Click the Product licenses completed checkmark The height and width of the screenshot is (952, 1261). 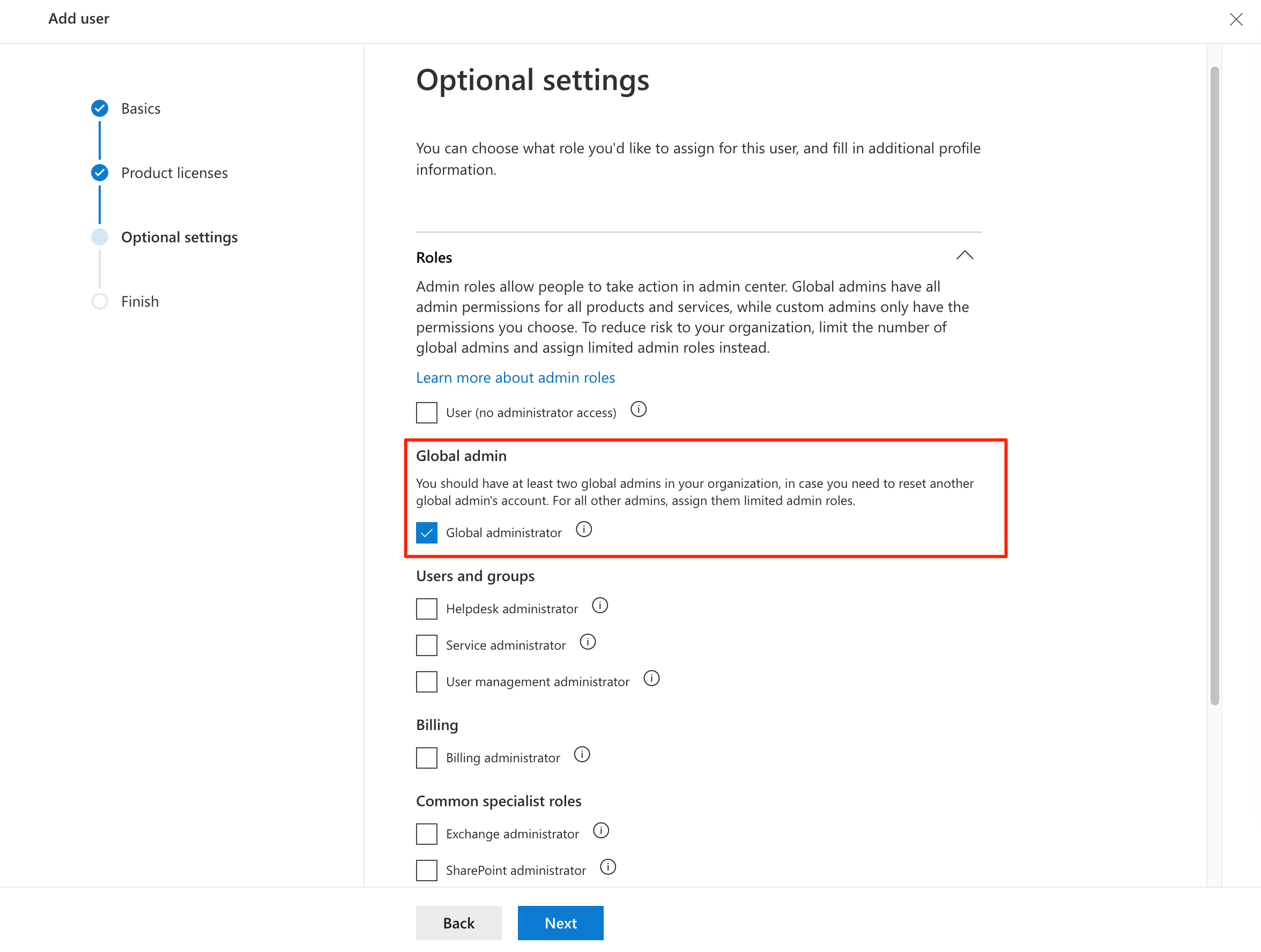pyautogui.click(x=99, y=172)
